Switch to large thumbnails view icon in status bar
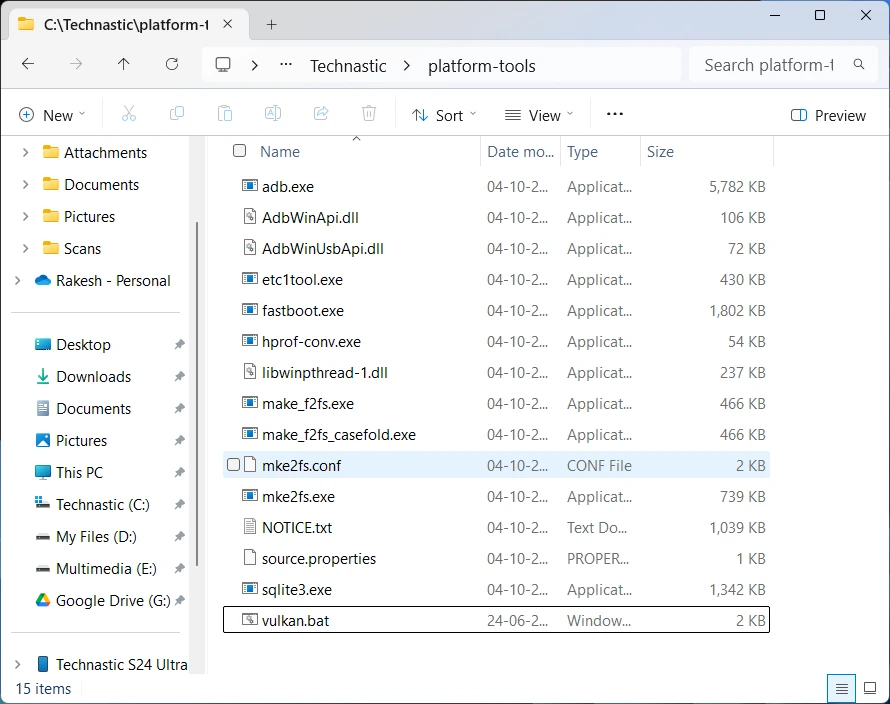The image size is (890, 704). click(870, 688)
